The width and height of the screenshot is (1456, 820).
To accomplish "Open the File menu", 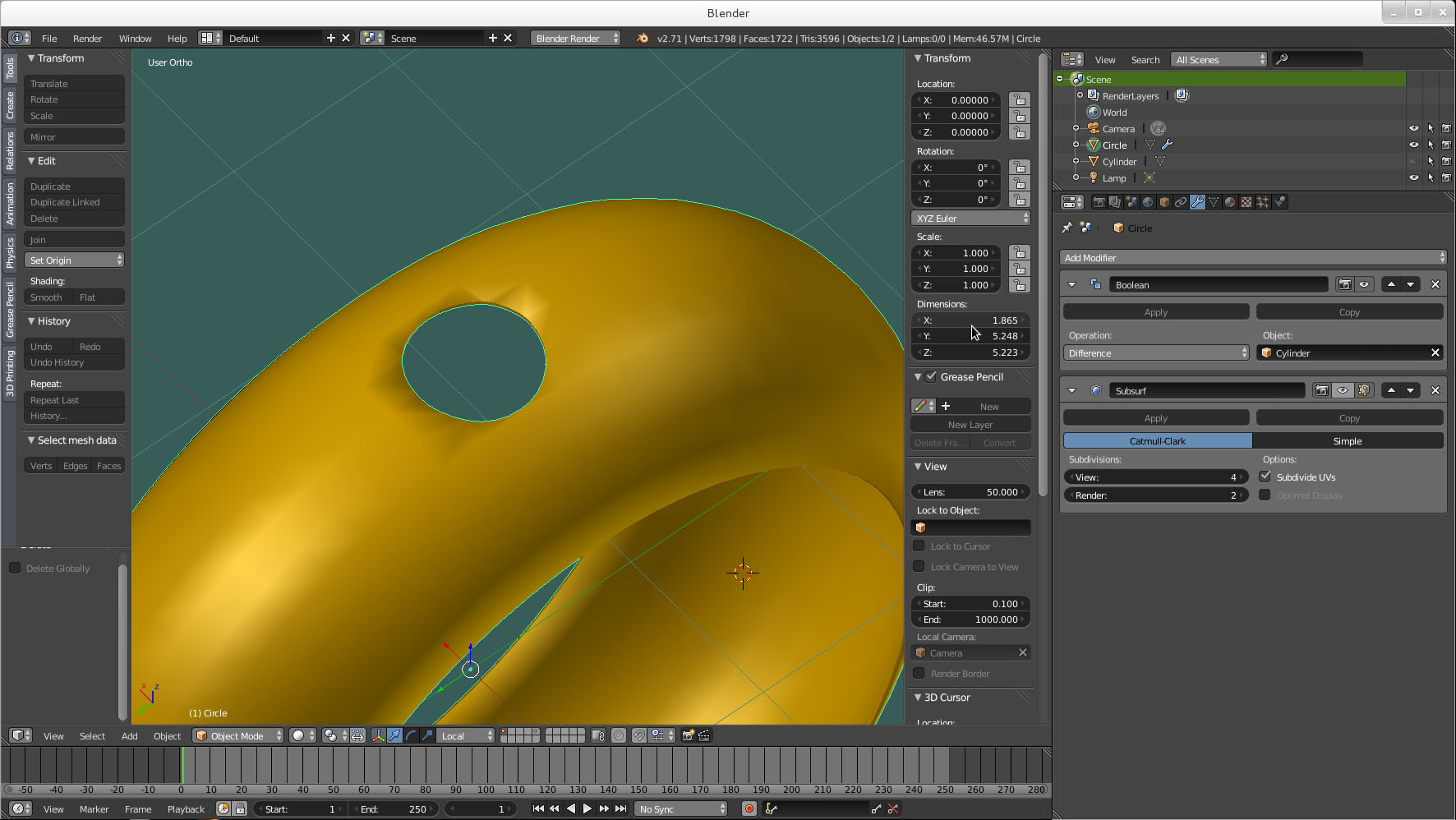I will click(x=49, y=39).
